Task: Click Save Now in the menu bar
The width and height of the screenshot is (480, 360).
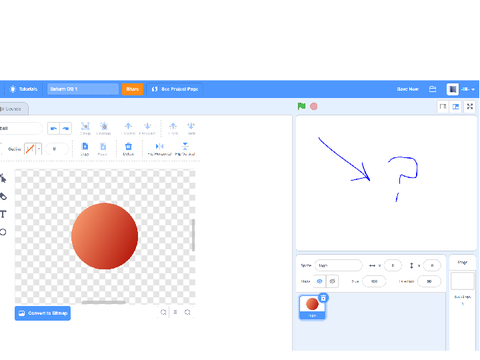Action: (x=408, y=89)
